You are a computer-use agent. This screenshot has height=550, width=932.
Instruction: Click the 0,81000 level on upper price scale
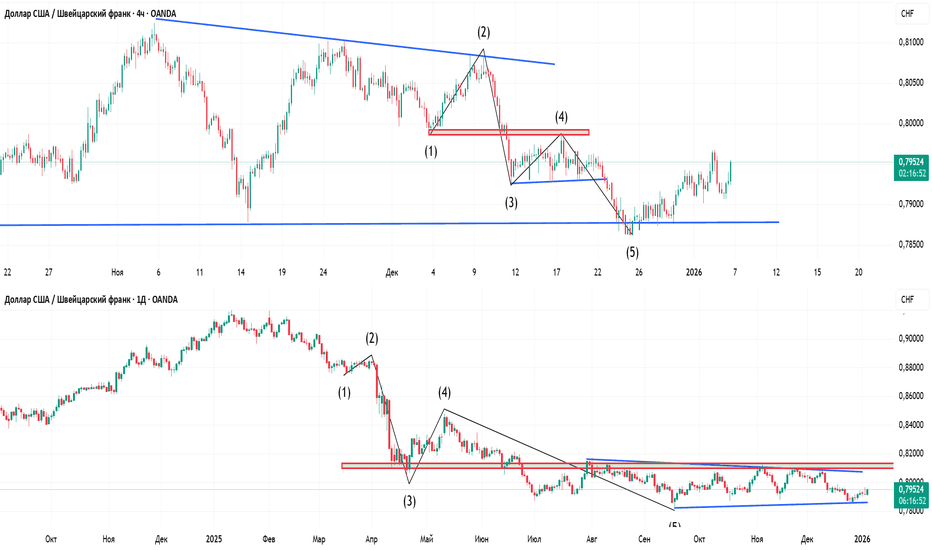pos(911,42)
